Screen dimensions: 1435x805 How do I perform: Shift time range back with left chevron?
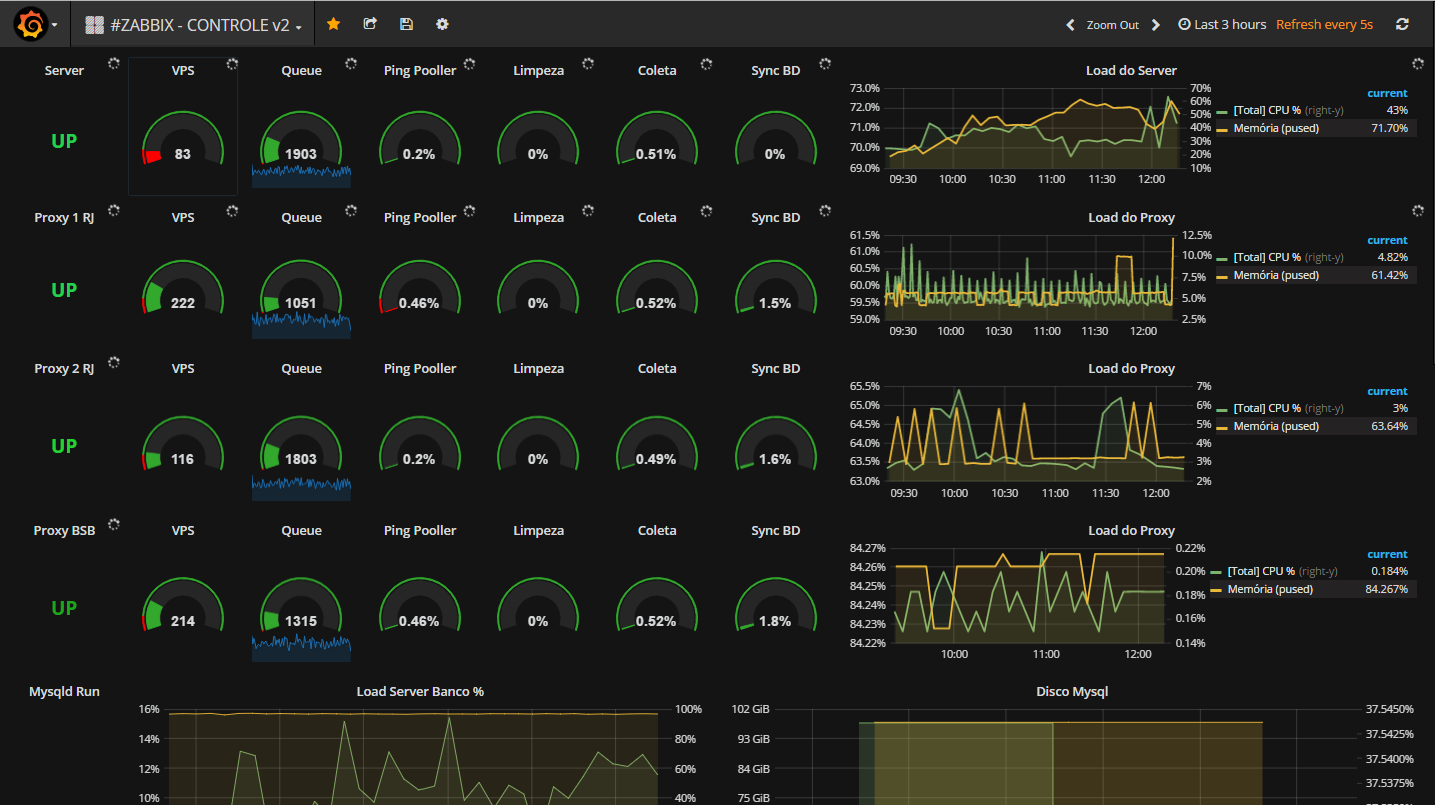1070,25
